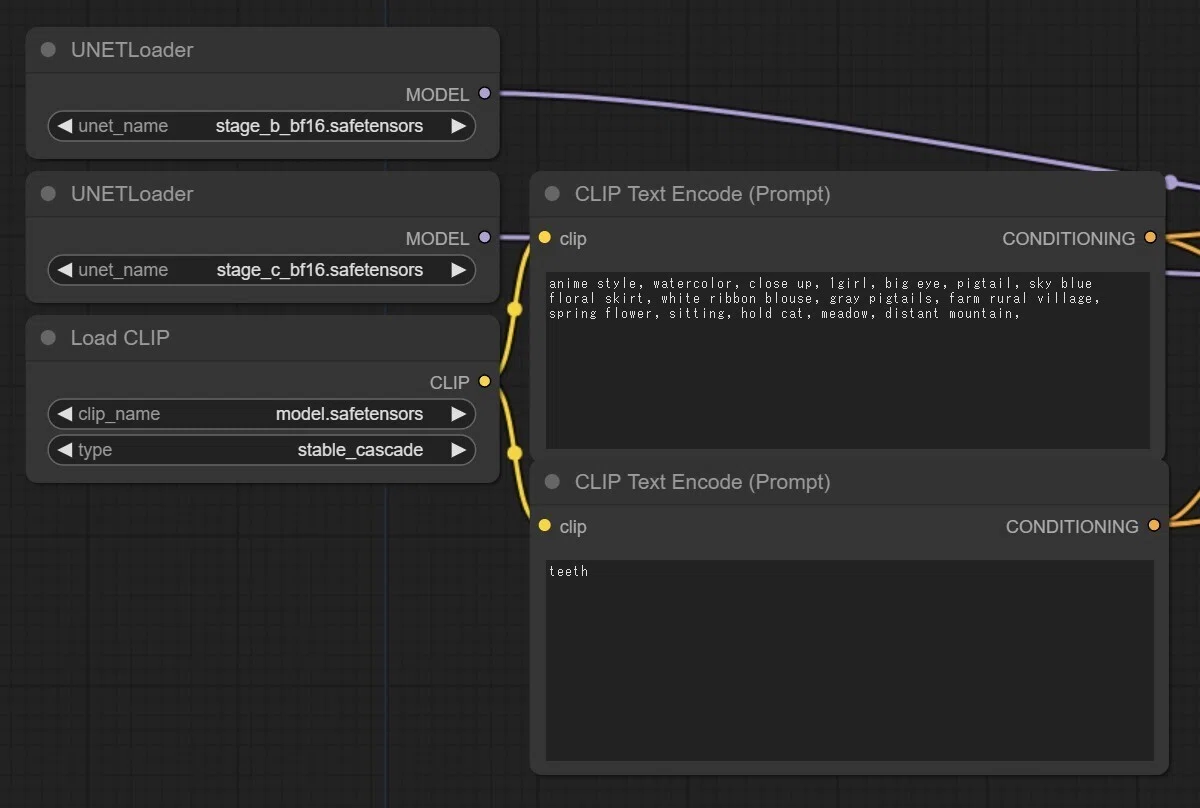Click the clip input label on anime prompt node

573,239
